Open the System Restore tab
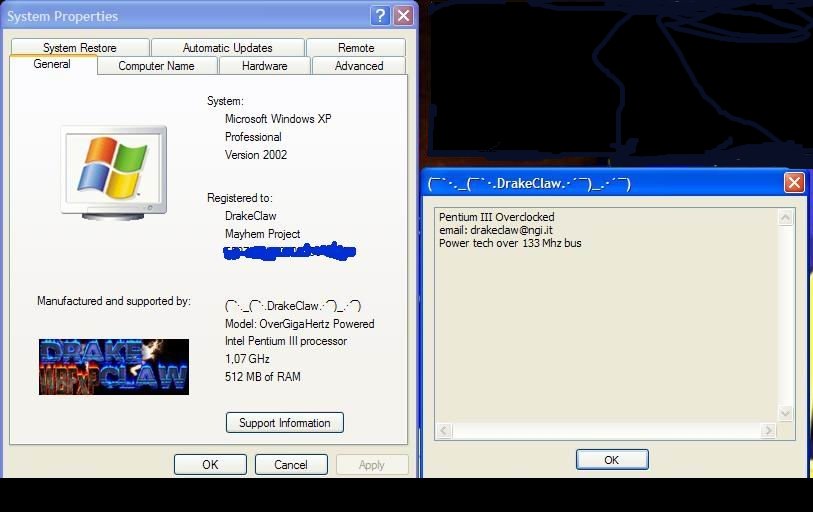 pos(80,48)
